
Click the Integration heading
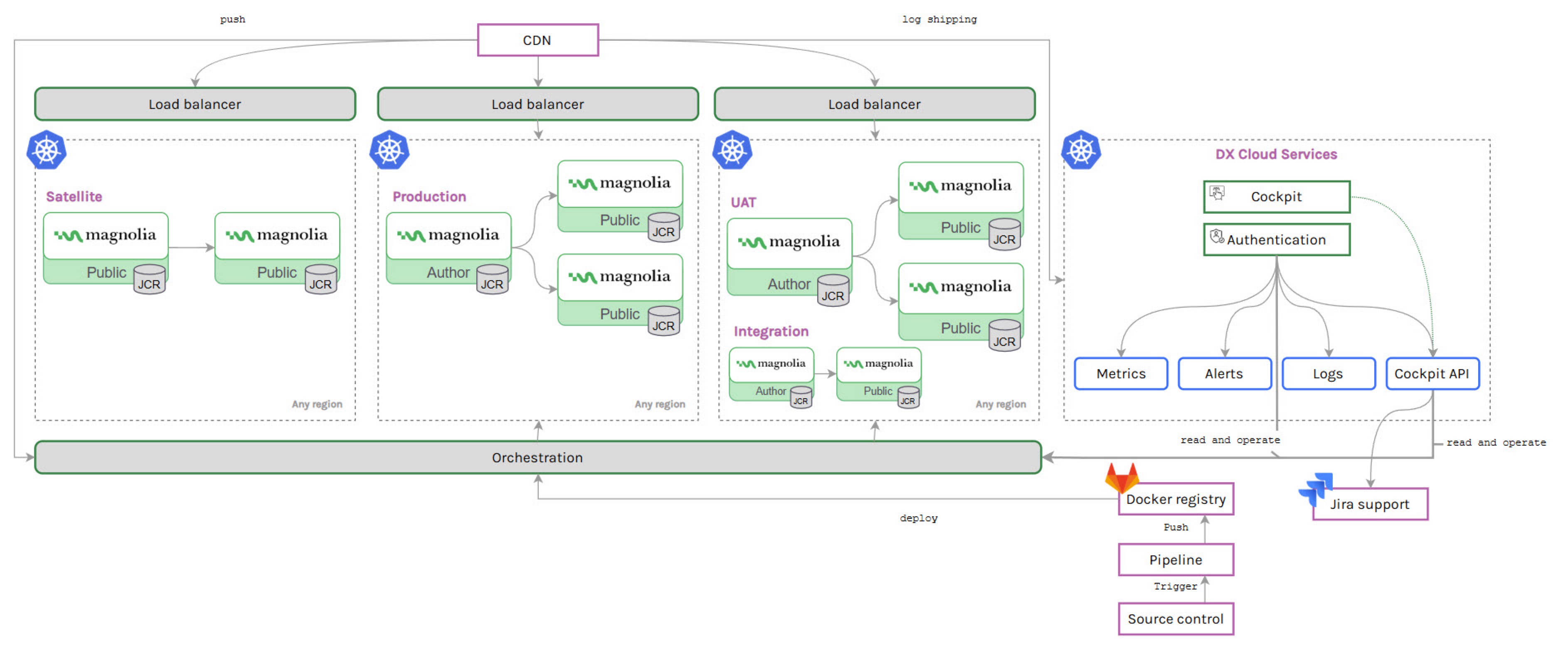[771, 331]
